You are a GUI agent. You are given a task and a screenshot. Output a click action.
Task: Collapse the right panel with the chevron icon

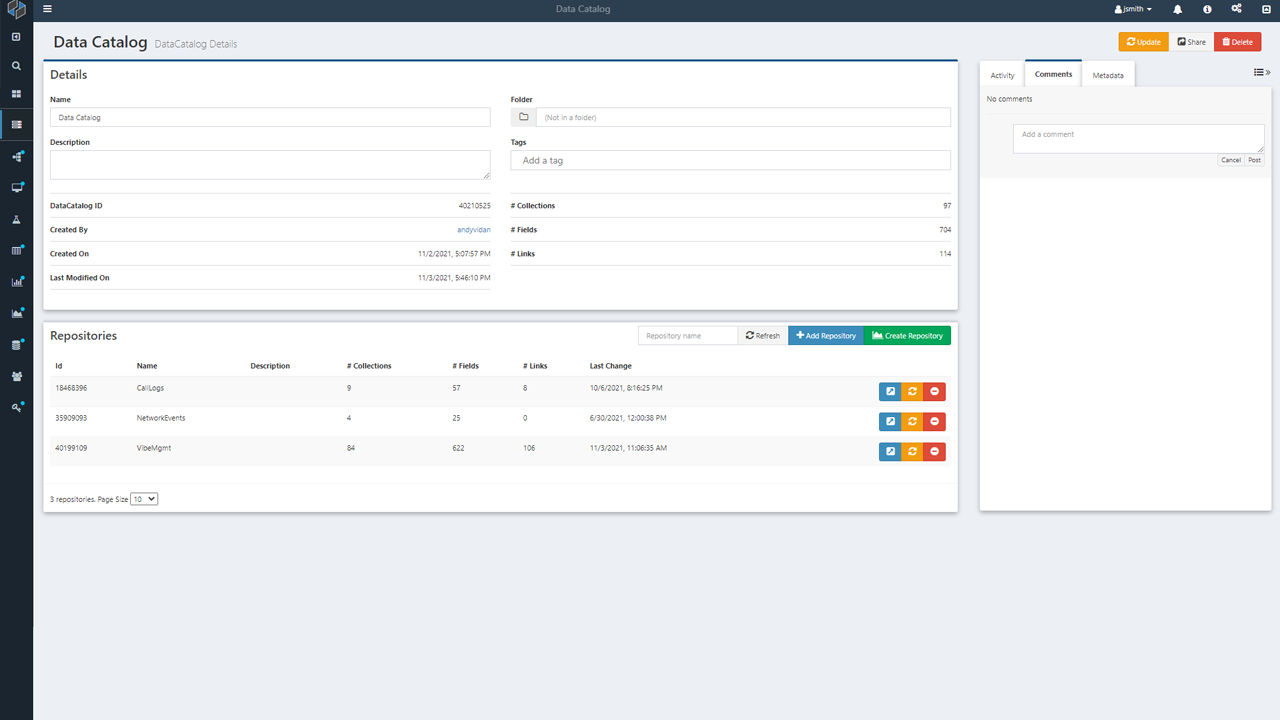1261,72
